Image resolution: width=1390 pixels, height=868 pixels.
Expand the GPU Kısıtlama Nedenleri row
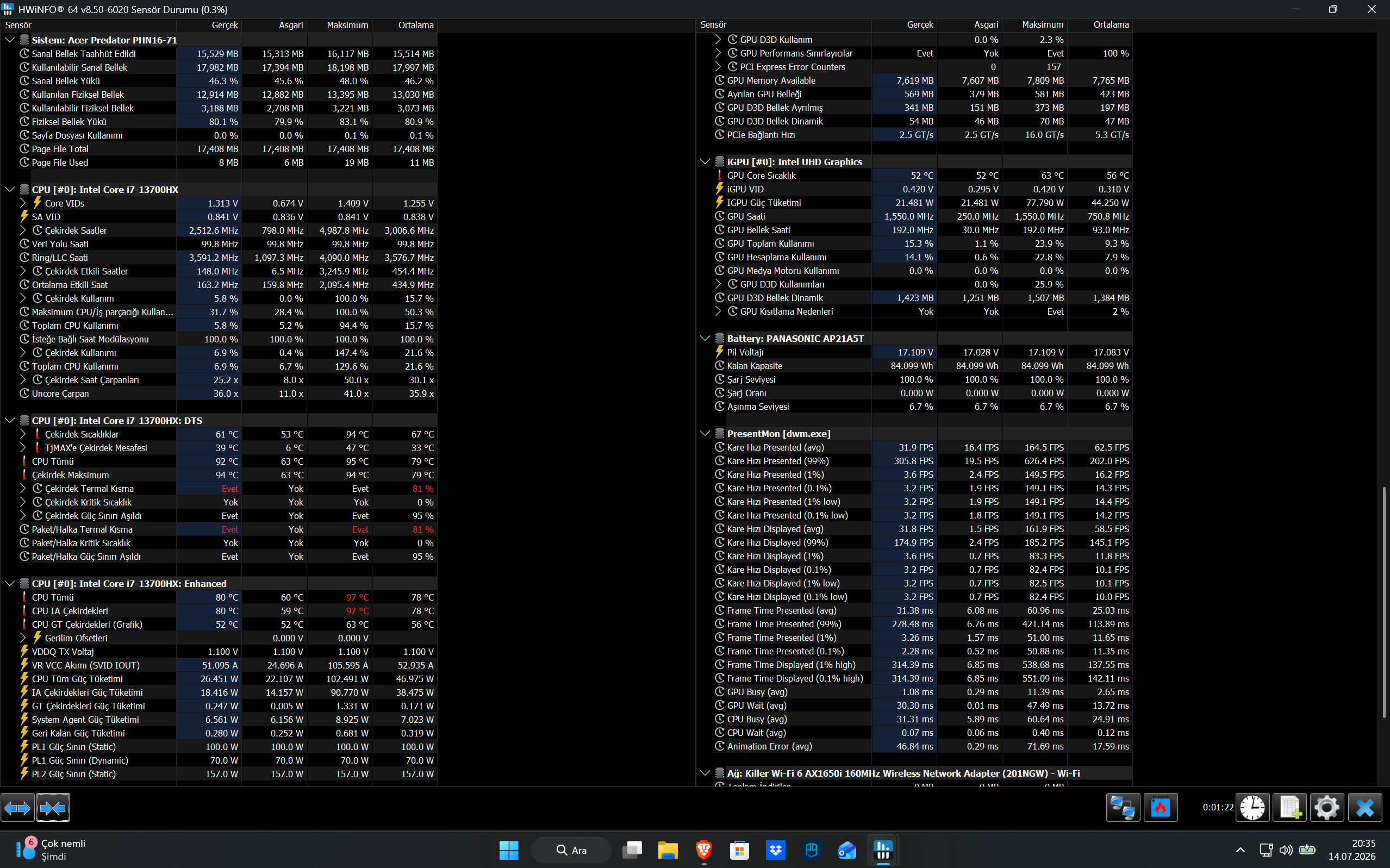click(x=718, y=312)
